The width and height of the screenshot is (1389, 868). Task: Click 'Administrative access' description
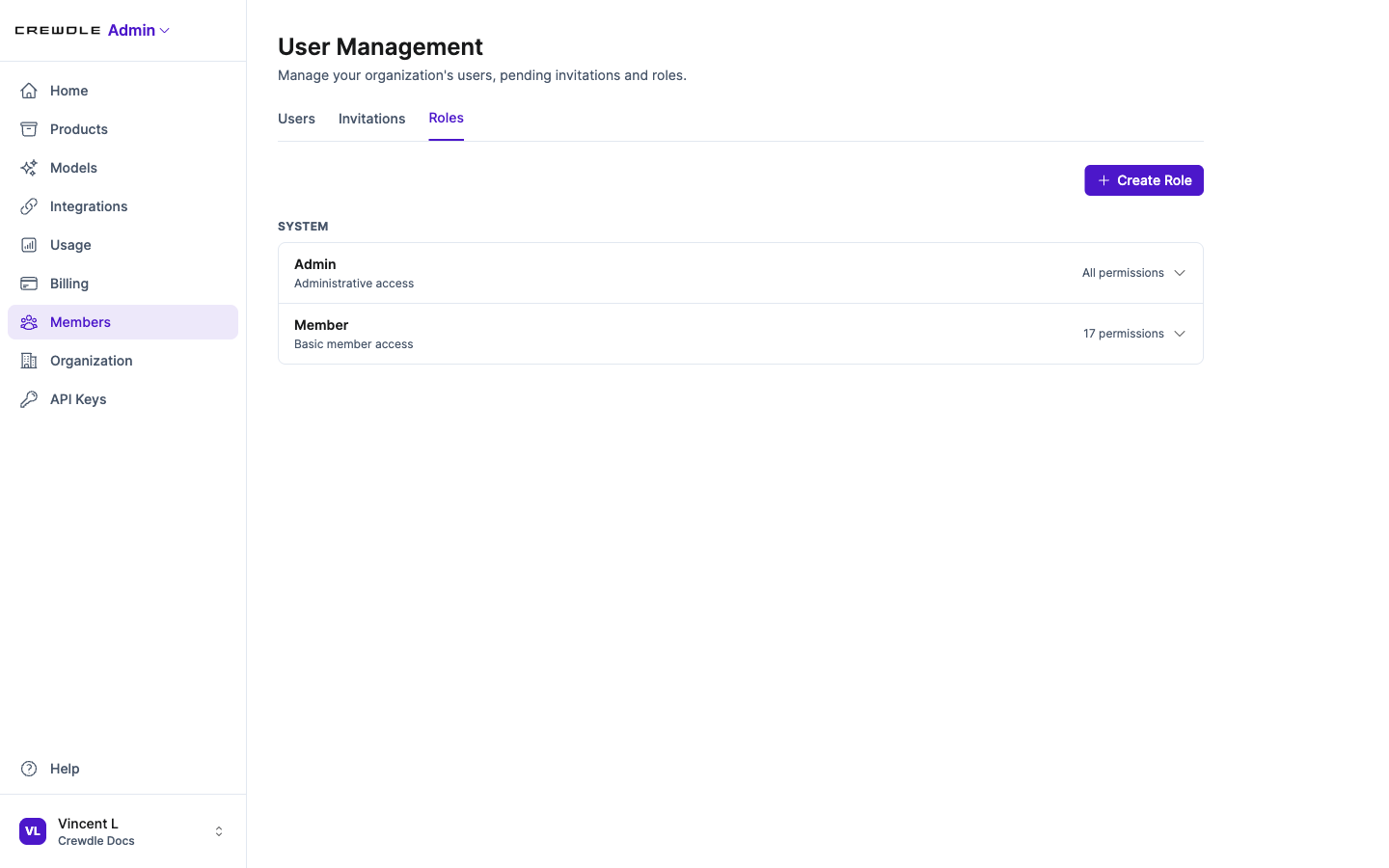coord(354,284)
